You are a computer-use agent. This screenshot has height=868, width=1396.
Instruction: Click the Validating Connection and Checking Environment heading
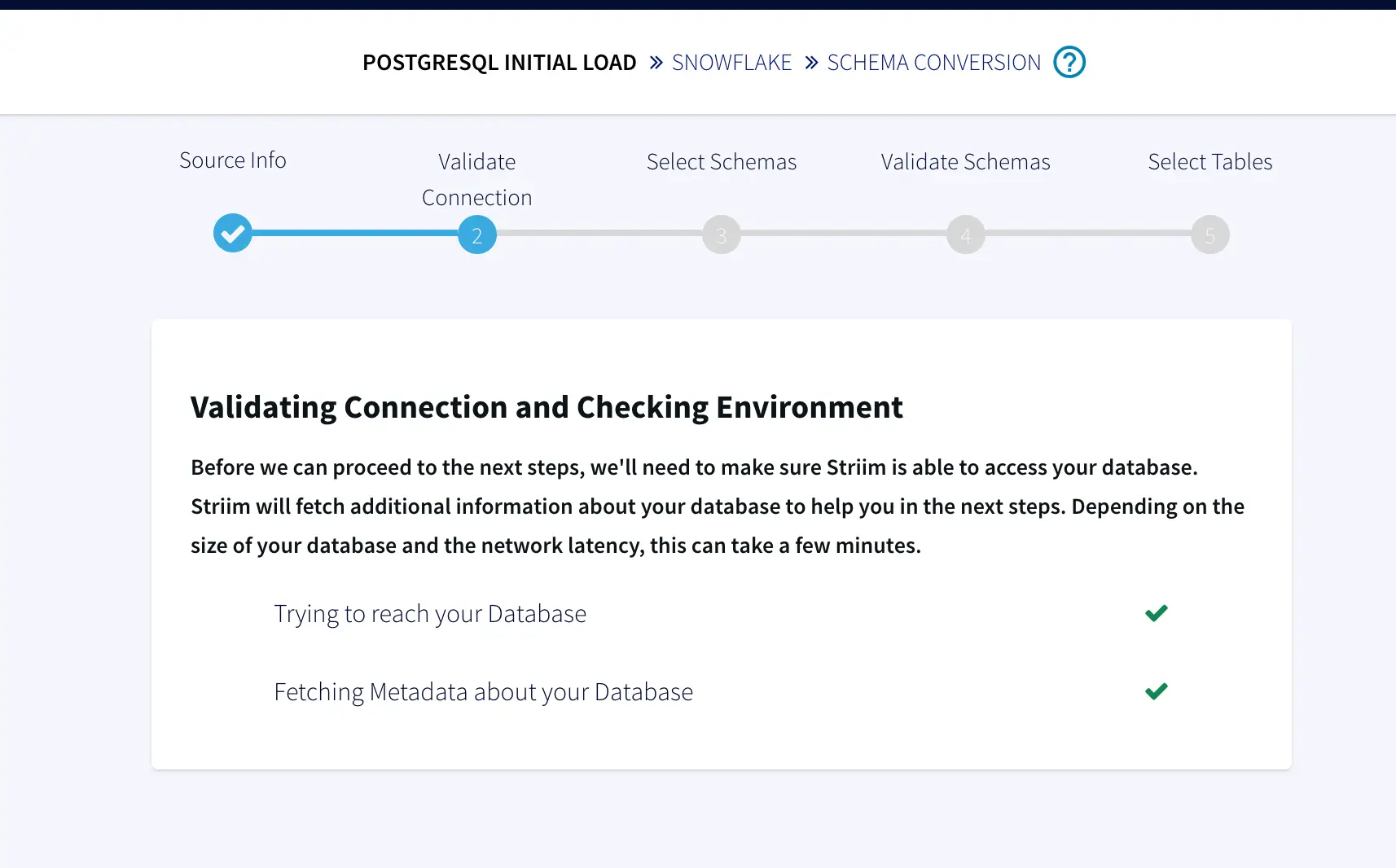[x=547, y=407]
